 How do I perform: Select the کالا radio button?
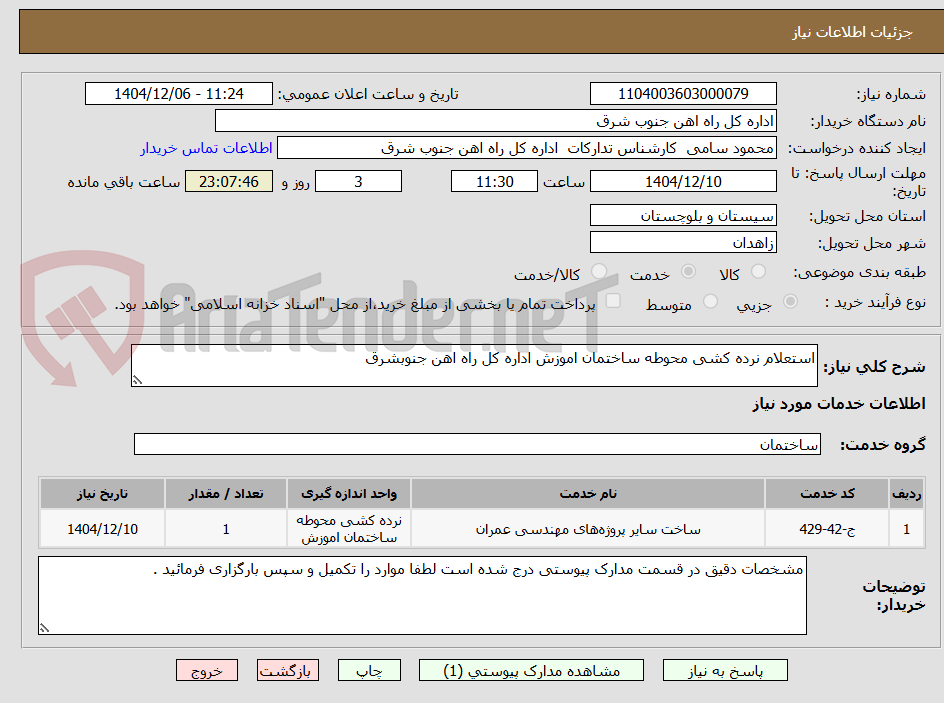(759, 271)
